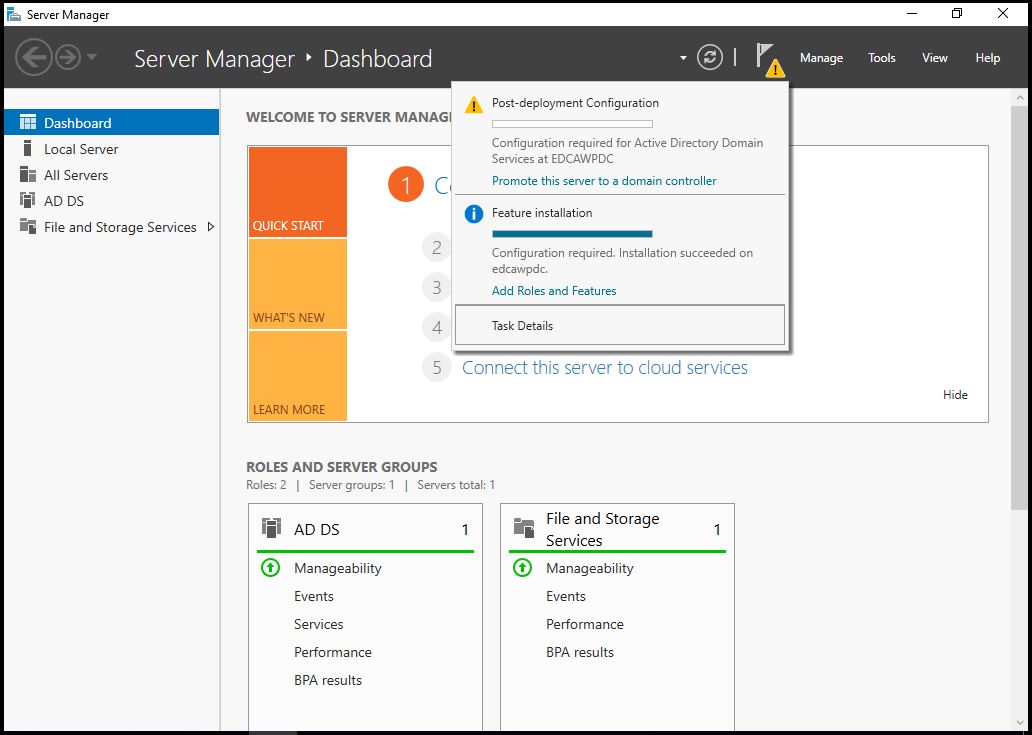Click the File and Storage Services sidebar icon
Viewport: 1032px width, 735px height.
28,227
